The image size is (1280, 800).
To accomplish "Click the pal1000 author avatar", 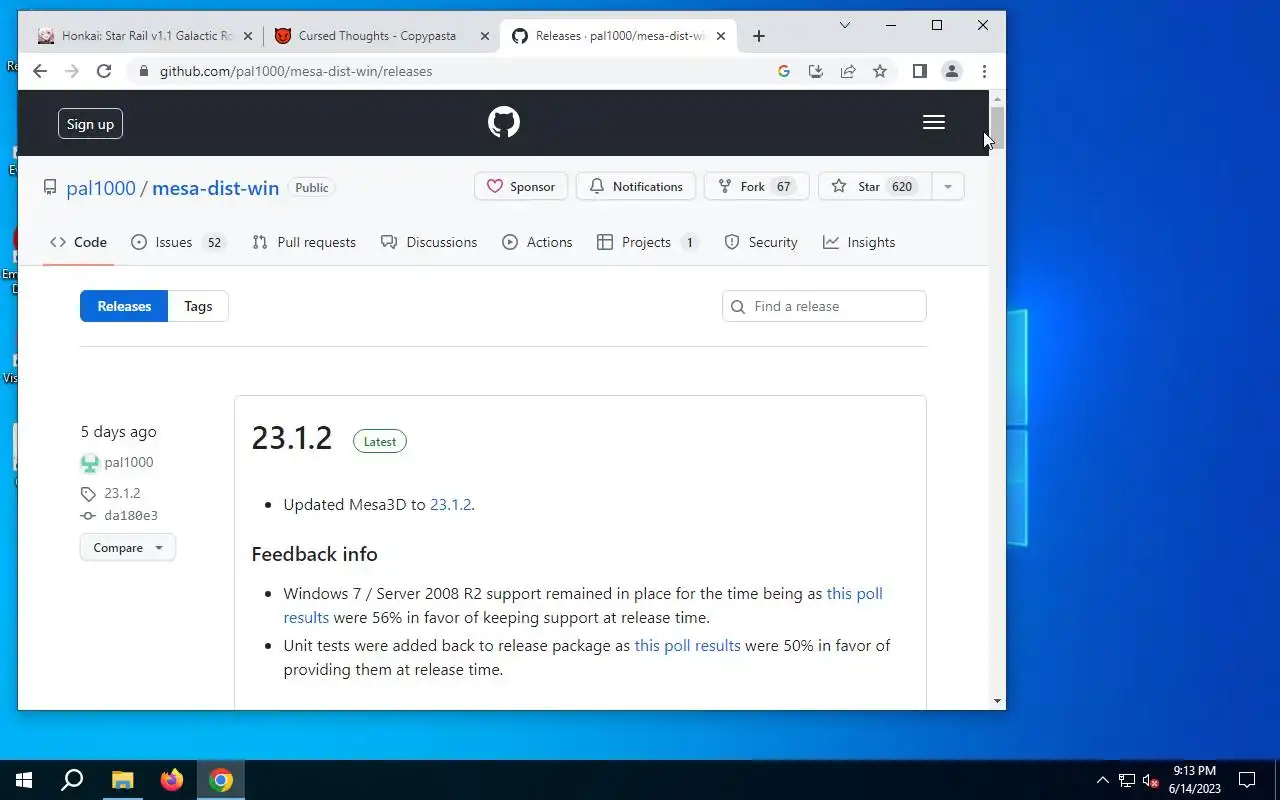I will tap(90, 463).
